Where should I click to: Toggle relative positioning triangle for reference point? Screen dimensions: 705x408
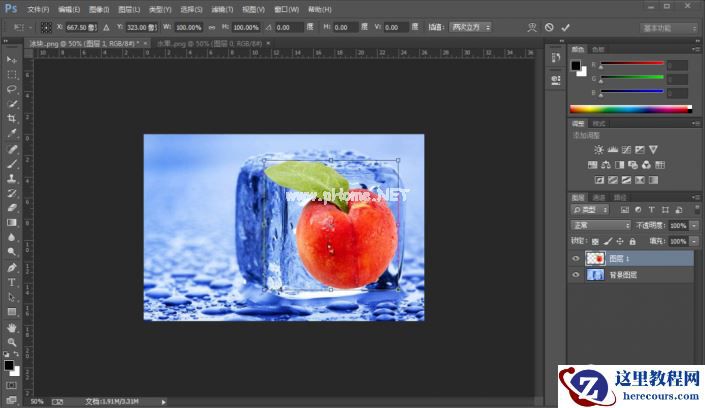(x=106, y=27)
